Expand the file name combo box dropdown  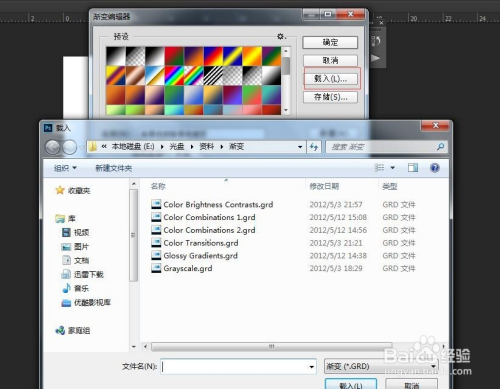311,367
